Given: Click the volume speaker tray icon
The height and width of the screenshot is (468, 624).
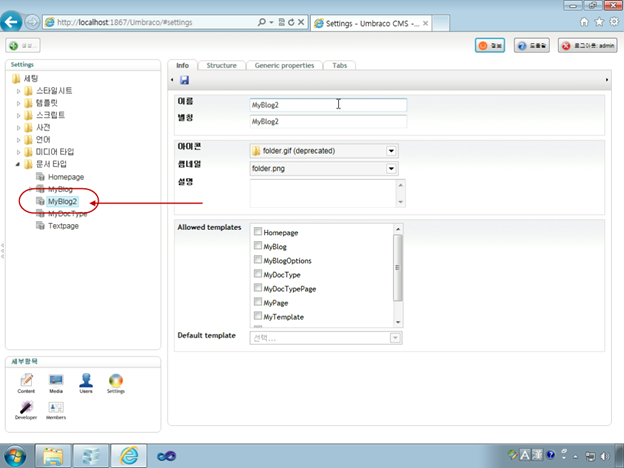Looking at the screenshot, I should coord(605,456).
